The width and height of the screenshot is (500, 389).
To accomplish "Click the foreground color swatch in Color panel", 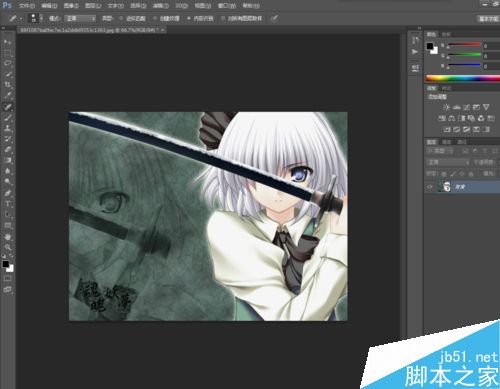I will tap(430, 46).
